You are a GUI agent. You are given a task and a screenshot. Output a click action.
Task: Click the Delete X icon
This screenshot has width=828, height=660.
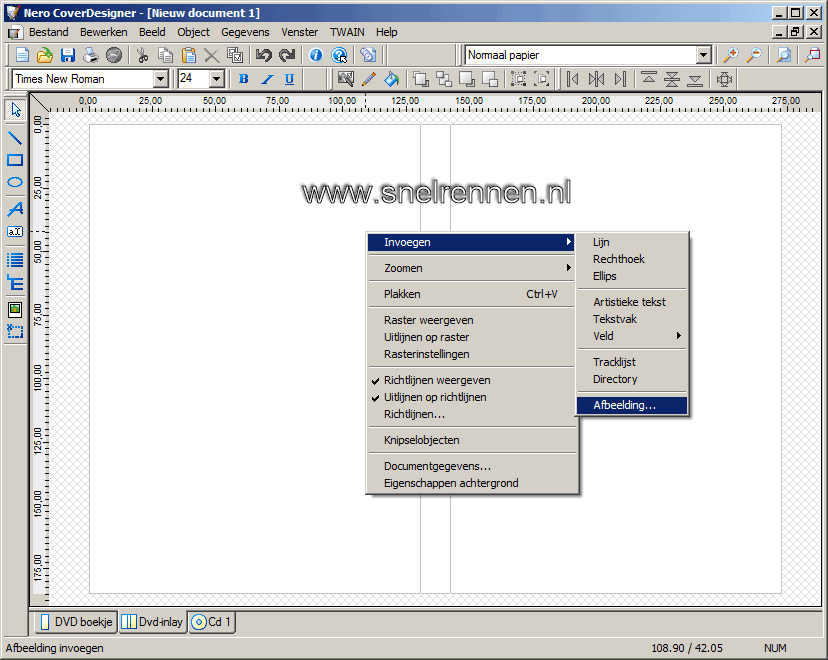212,55
